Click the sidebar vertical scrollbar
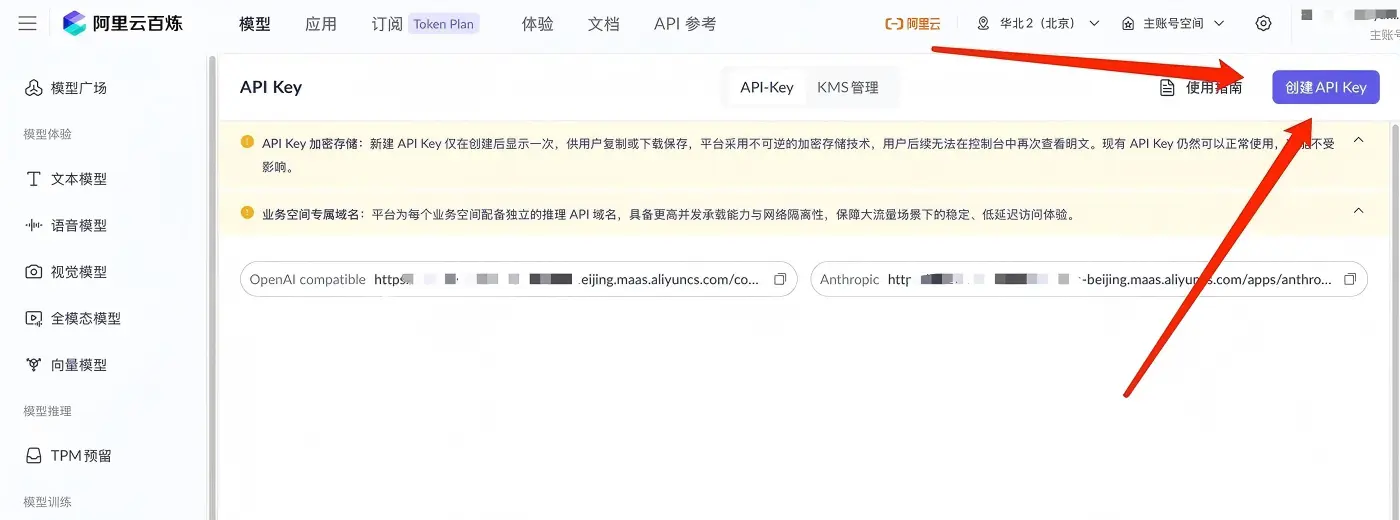This screenshot has height=520, width=1400. click(x=211, y=287)
